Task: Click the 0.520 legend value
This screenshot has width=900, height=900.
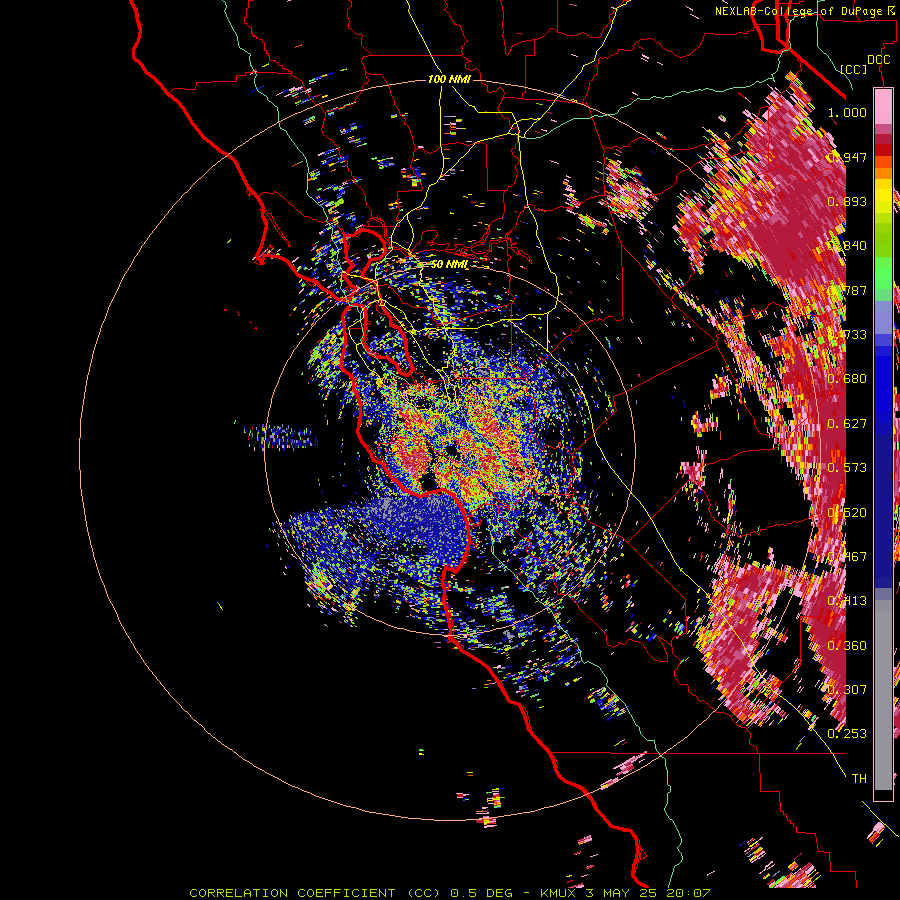Action: click(847, 512)
